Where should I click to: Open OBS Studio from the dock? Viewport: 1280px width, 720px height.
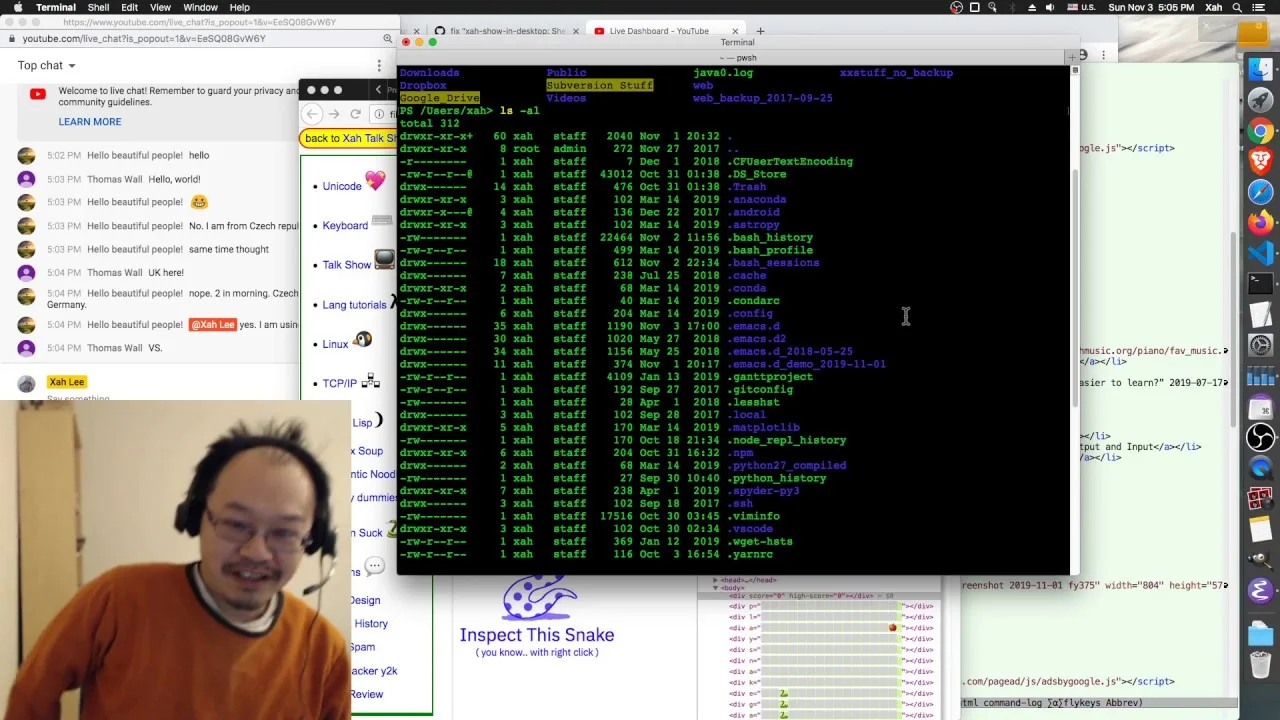[x=1260, y=437]
